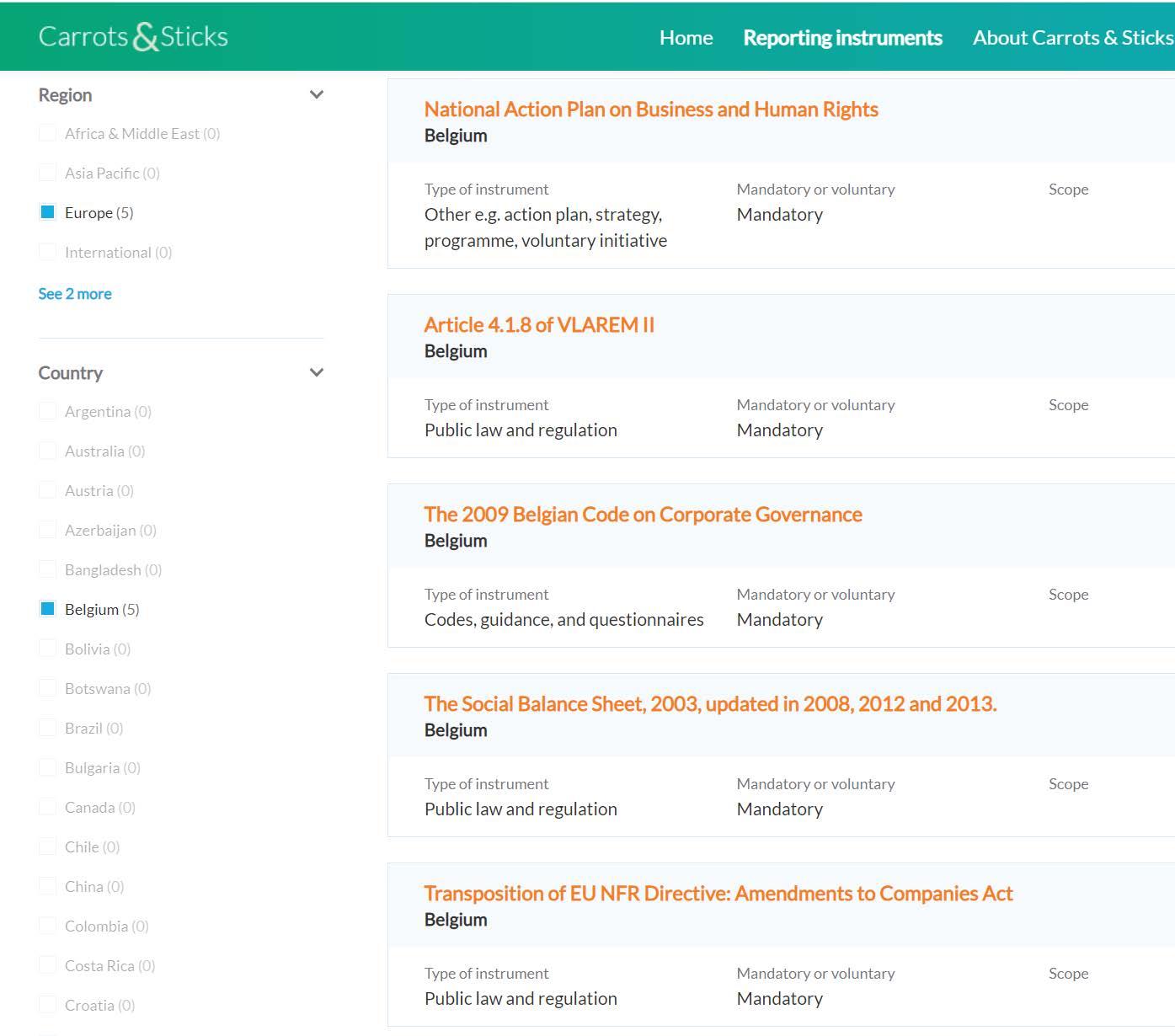The width and height of the screenshot is (1175, 1036).
Task: Select the China country checkbox
Action: (x=48, y=886)
